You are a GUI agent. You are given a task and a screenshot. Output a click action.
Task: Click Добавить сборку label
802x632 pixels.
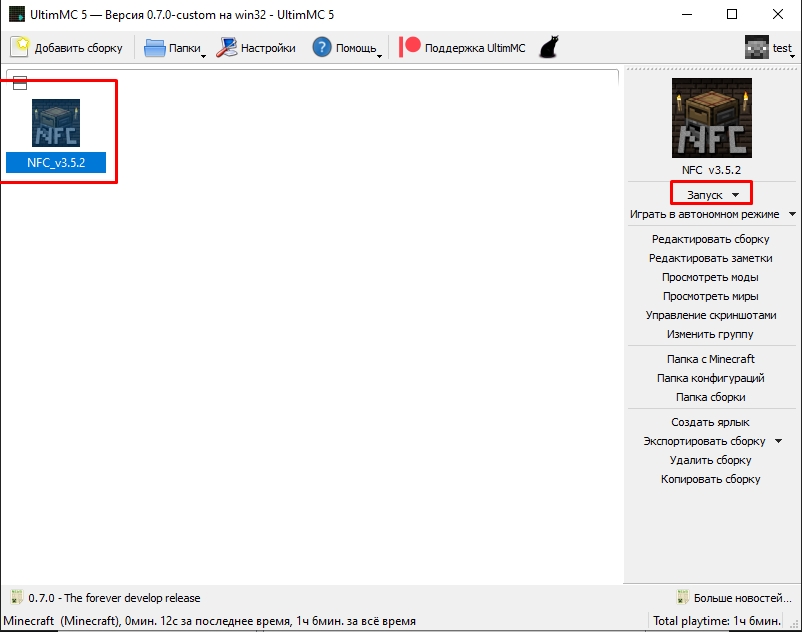click(79, 48)
